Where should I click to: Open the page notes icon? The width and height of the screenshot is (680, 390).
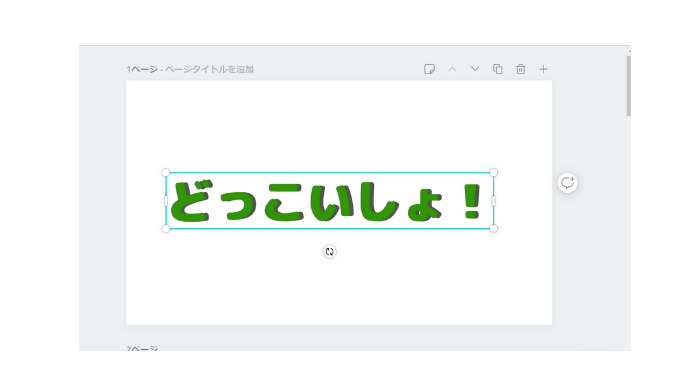point(429,69)
